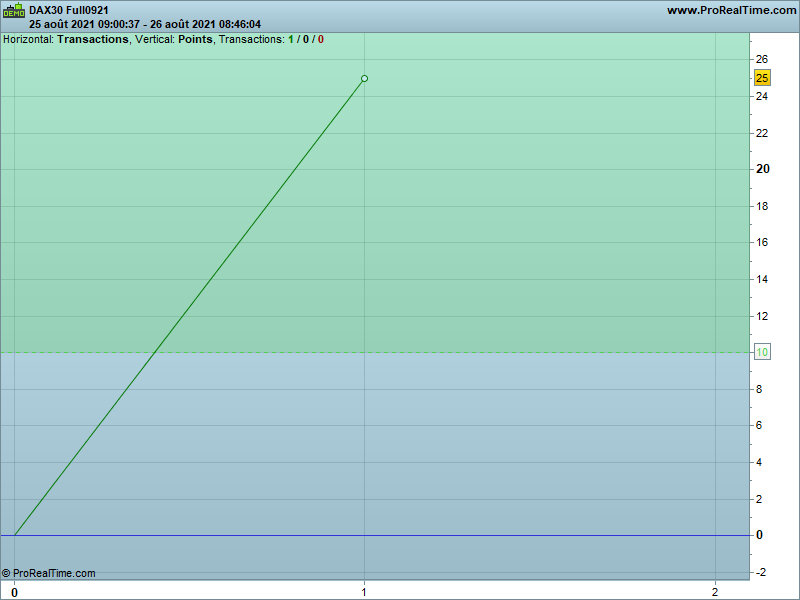The width and height of the screenshot is (800, 600).
Task: Click the y-axis label '6'
Action: click(x=759, y=425)
